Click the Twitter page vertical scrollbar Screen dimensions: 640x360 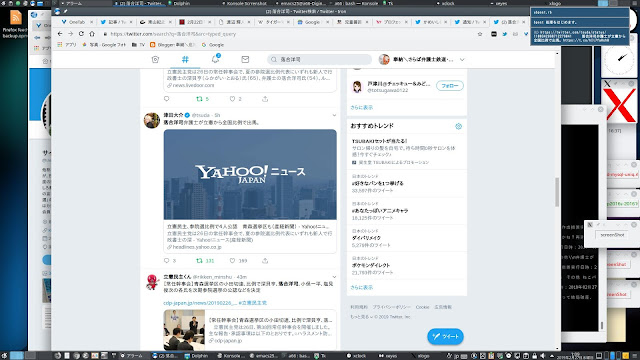[x=557, y=192]
